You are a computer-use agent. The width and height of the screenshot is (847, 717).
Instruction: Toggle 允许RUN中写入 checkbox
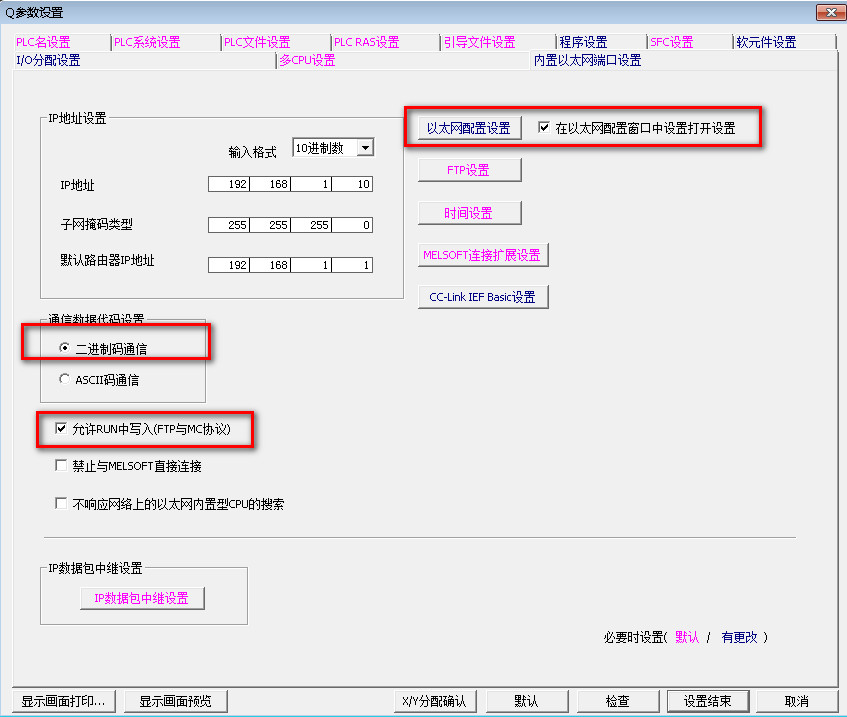(61, 429)
